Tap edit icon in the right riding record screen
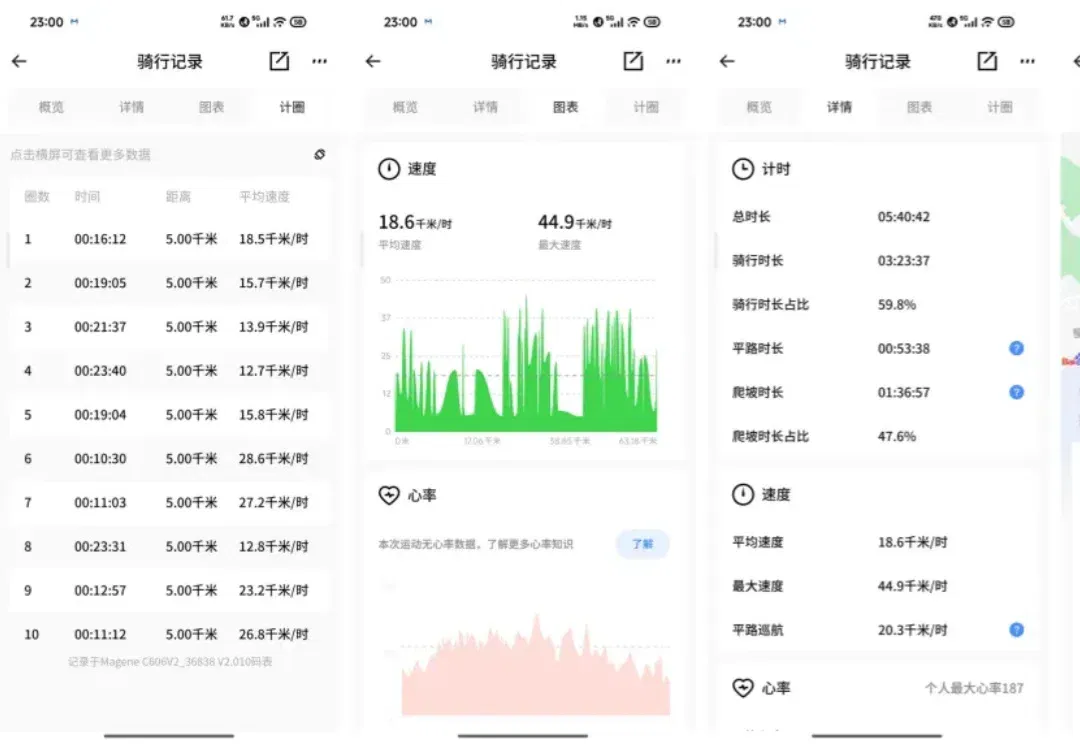This screenshot has height=744, width=1080. [987, 61]
